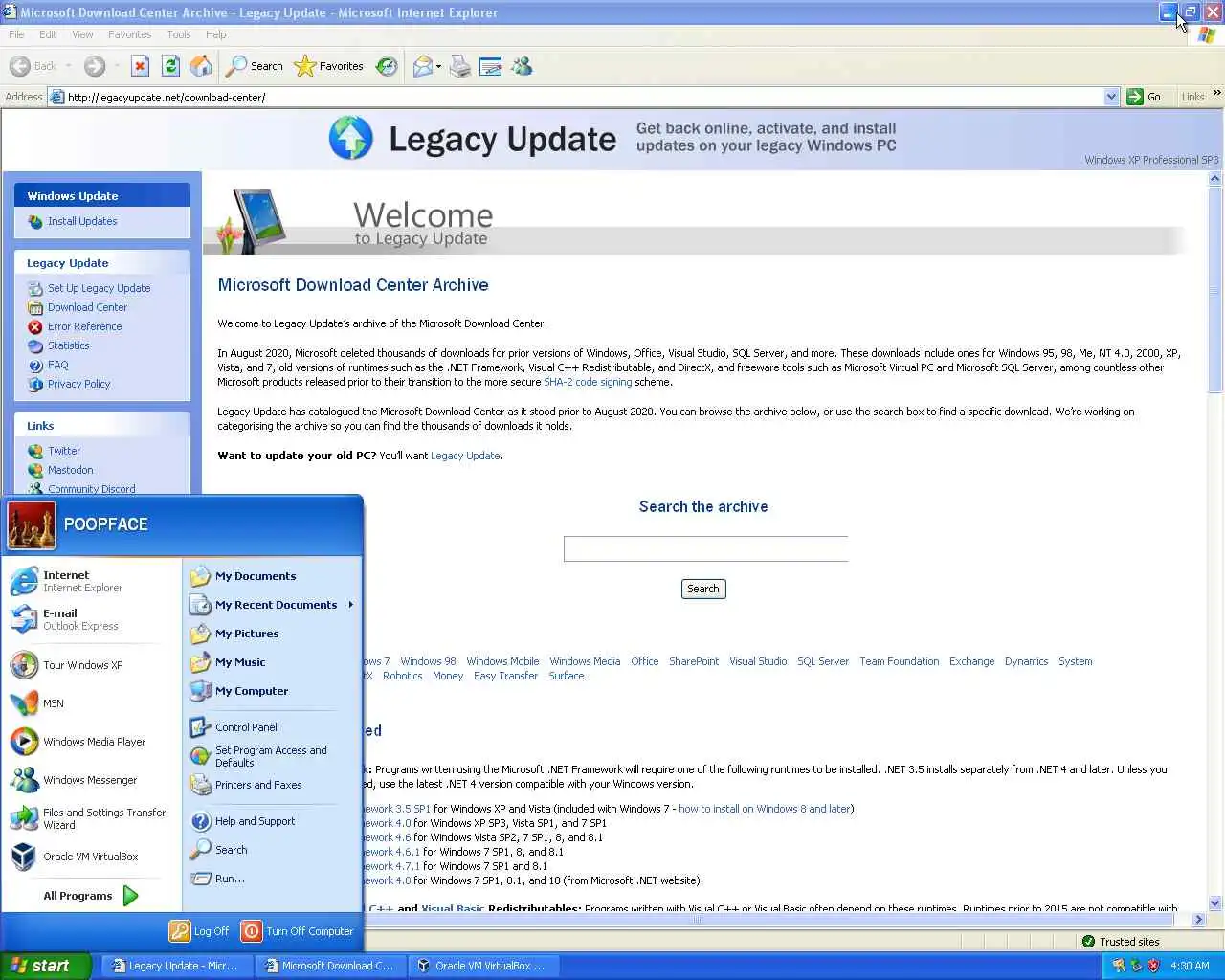Click the horizontal scrollbar right arrow
Viewport: 1225px width, 980px height.
[x=1198, y=920]
